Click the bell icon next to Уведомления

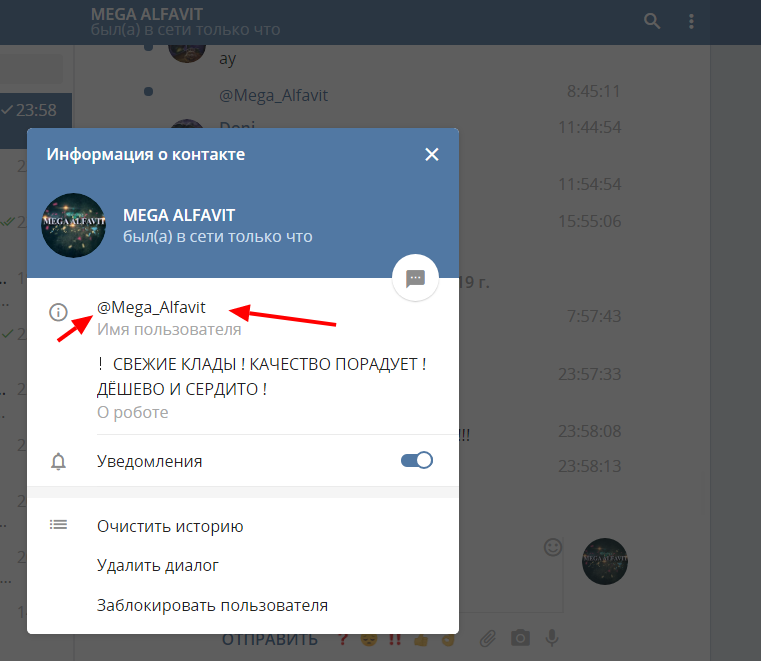(x=58, y=461)
